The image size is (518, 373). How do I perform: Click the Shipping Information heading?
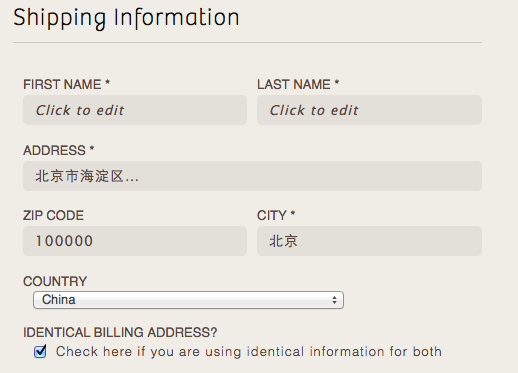click(126, 18)
